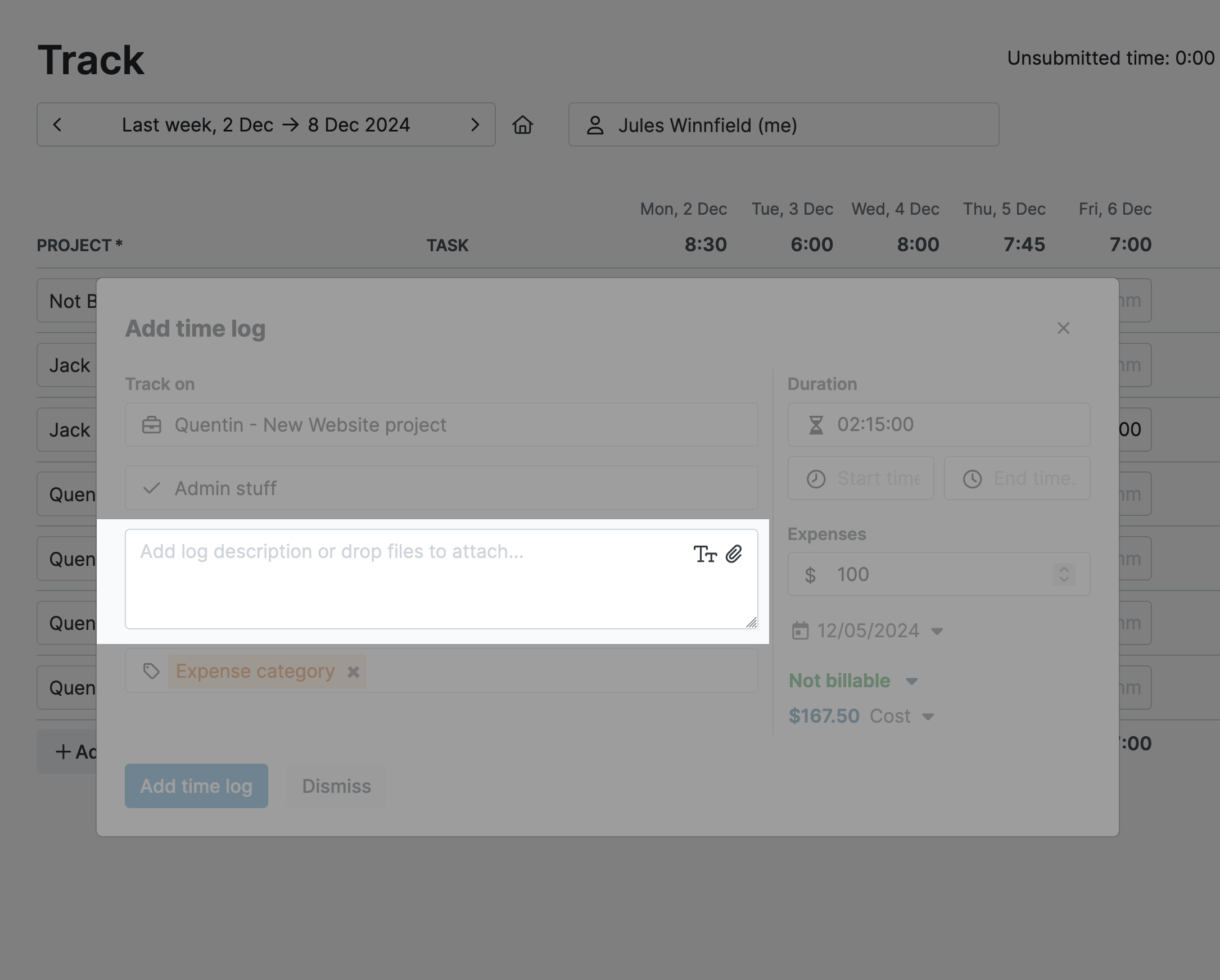The image size is (1220, 980).
Task: Remove the Expense category tag
Action: pyautogui.click(x=354, y=672)
